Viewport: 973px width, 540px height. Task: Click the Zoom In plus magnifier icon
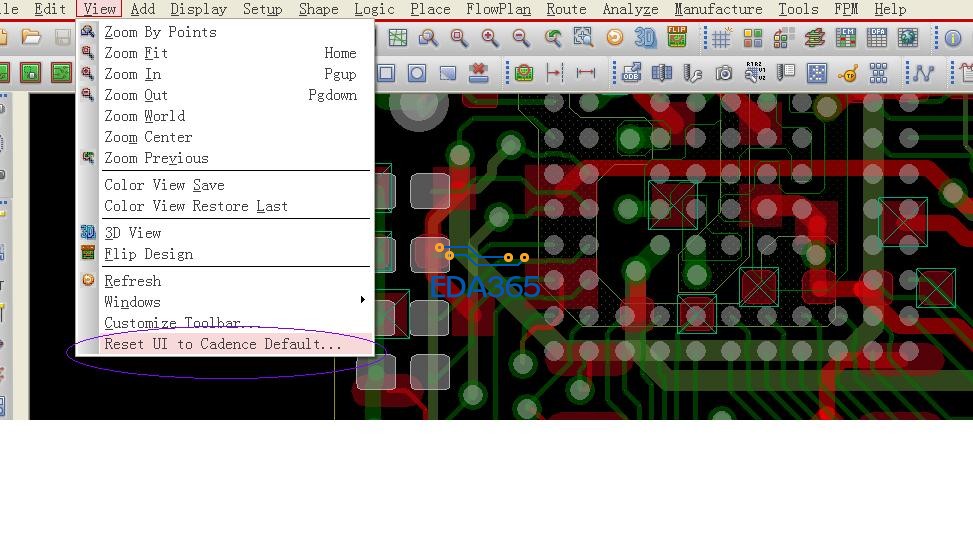(490, 38)
